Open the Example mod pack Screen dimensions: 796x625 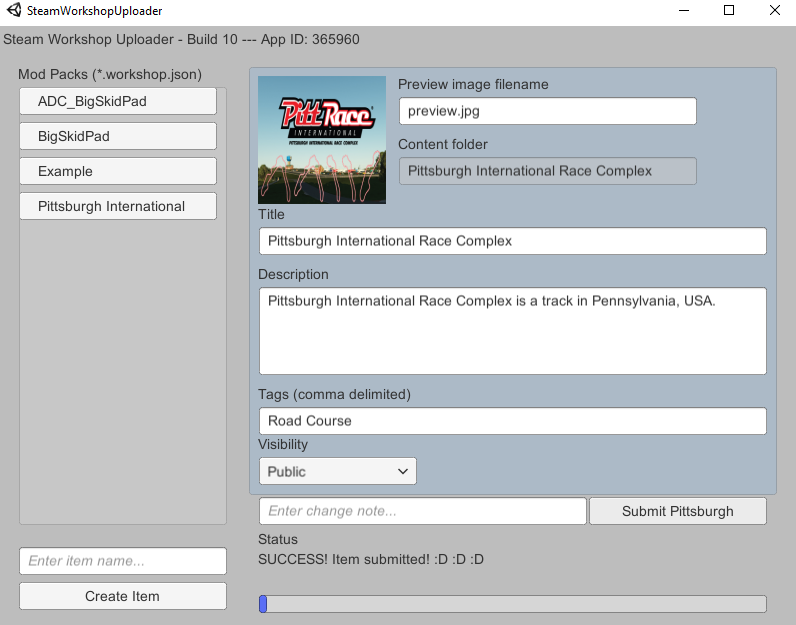coord(118,171)
